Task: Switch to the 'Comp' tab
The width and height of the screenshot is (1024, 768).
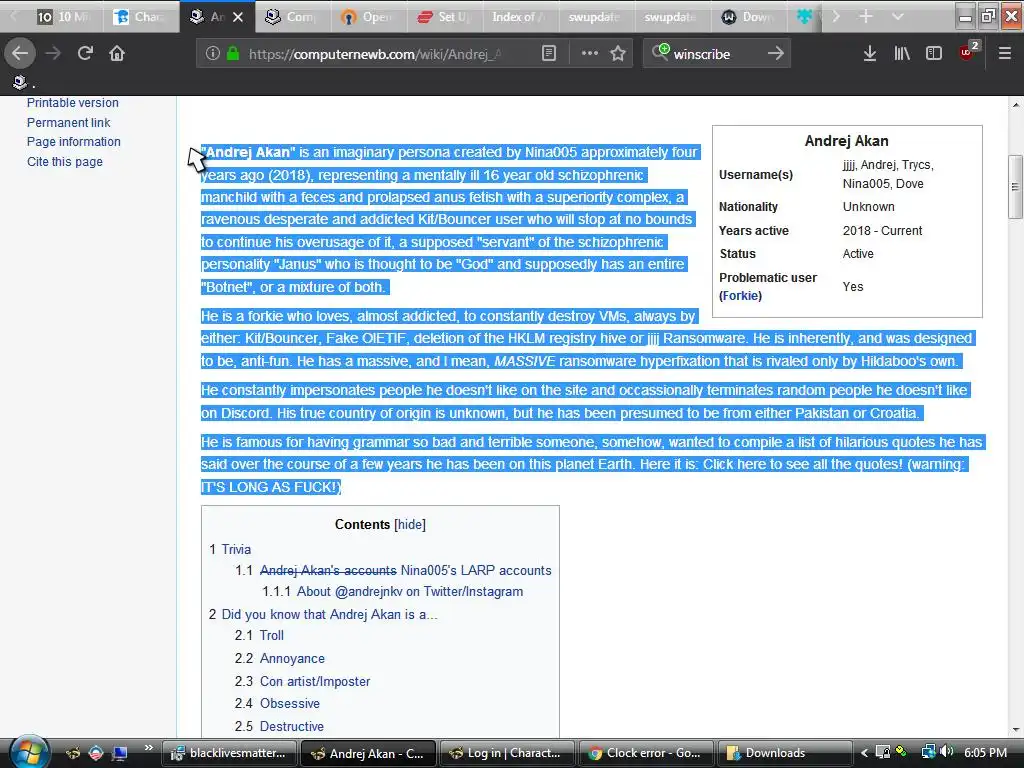Action: point(292,17)
